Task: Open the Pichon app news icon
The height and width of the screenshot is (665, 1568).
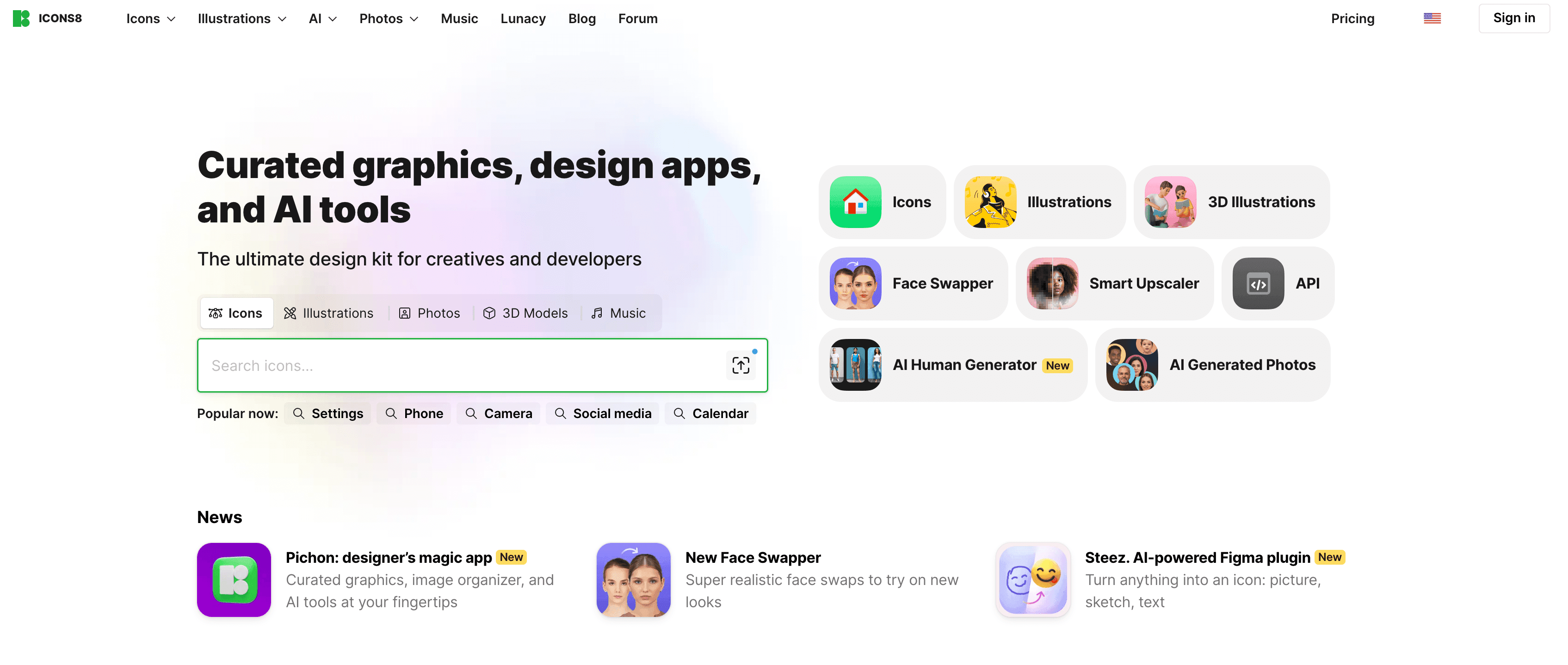Action: (x=234, y=580)
